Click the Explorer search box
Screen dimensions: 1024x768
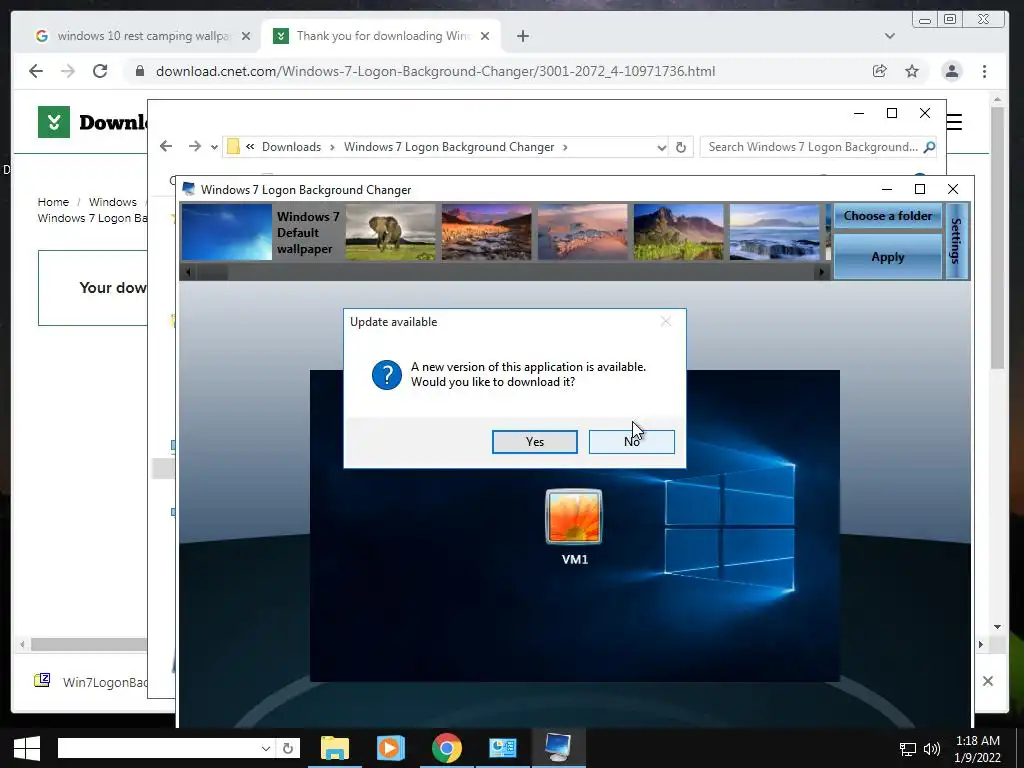(x=812, y=147)
